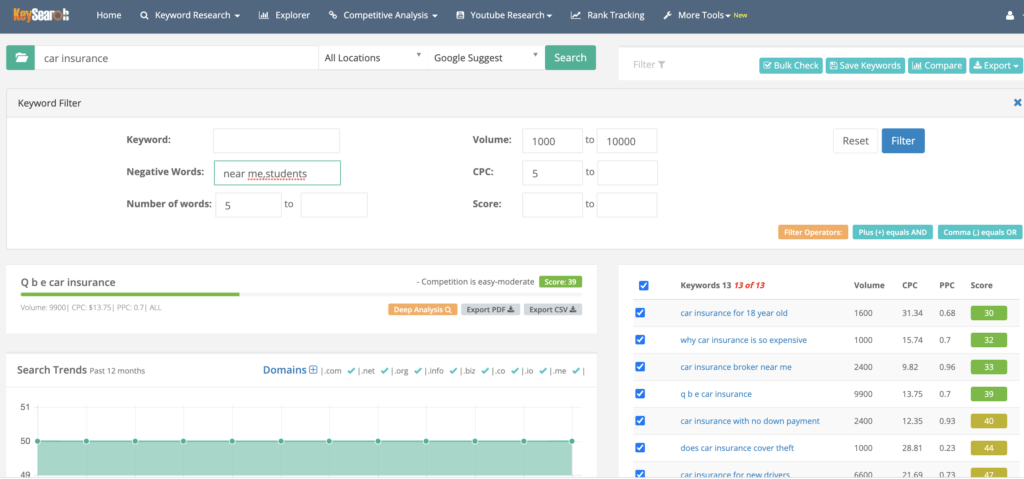Open the green folder icon beside search box

tap(21, 58)
